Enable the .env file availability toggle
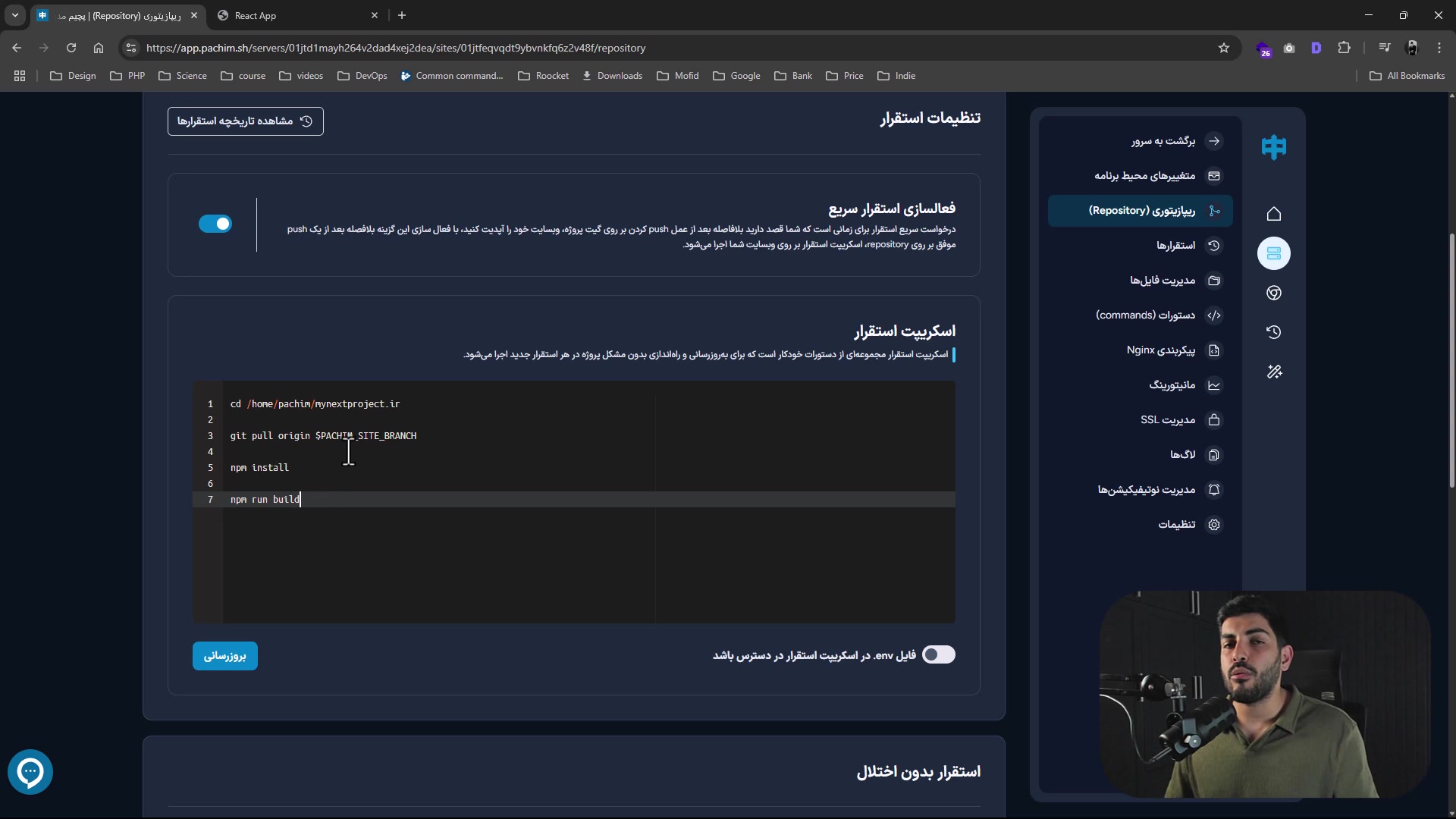The image size is (1456, 819). pos(939,654)
